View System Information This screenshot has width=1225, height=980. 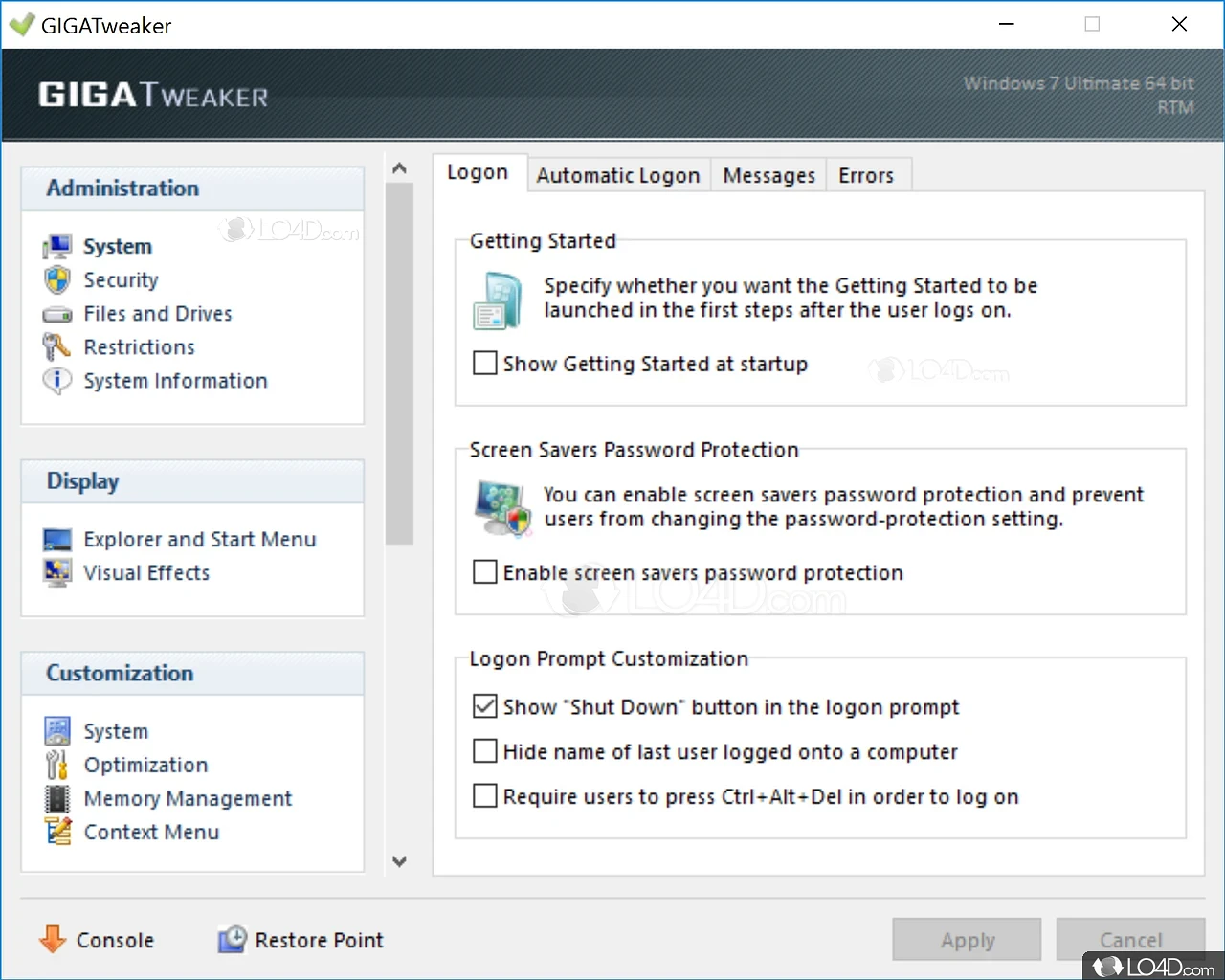[175, 380]
